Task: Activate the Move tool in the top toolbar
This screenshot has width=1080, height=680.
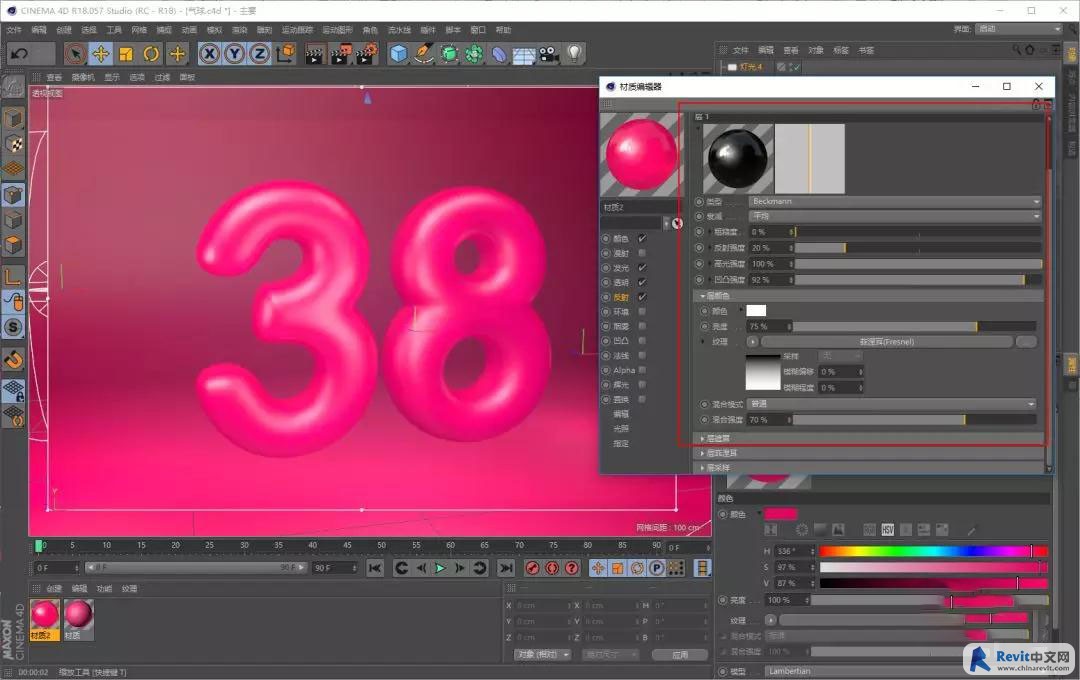Action: tap(101, 53)
